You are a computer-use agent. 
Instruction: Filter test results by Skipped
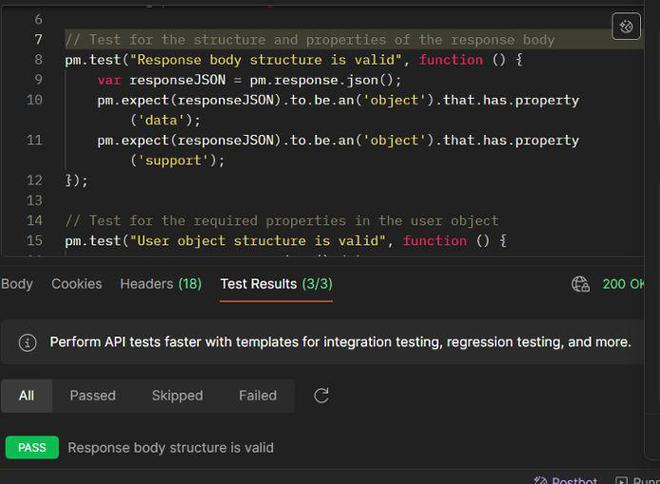(x=177, y=396)
